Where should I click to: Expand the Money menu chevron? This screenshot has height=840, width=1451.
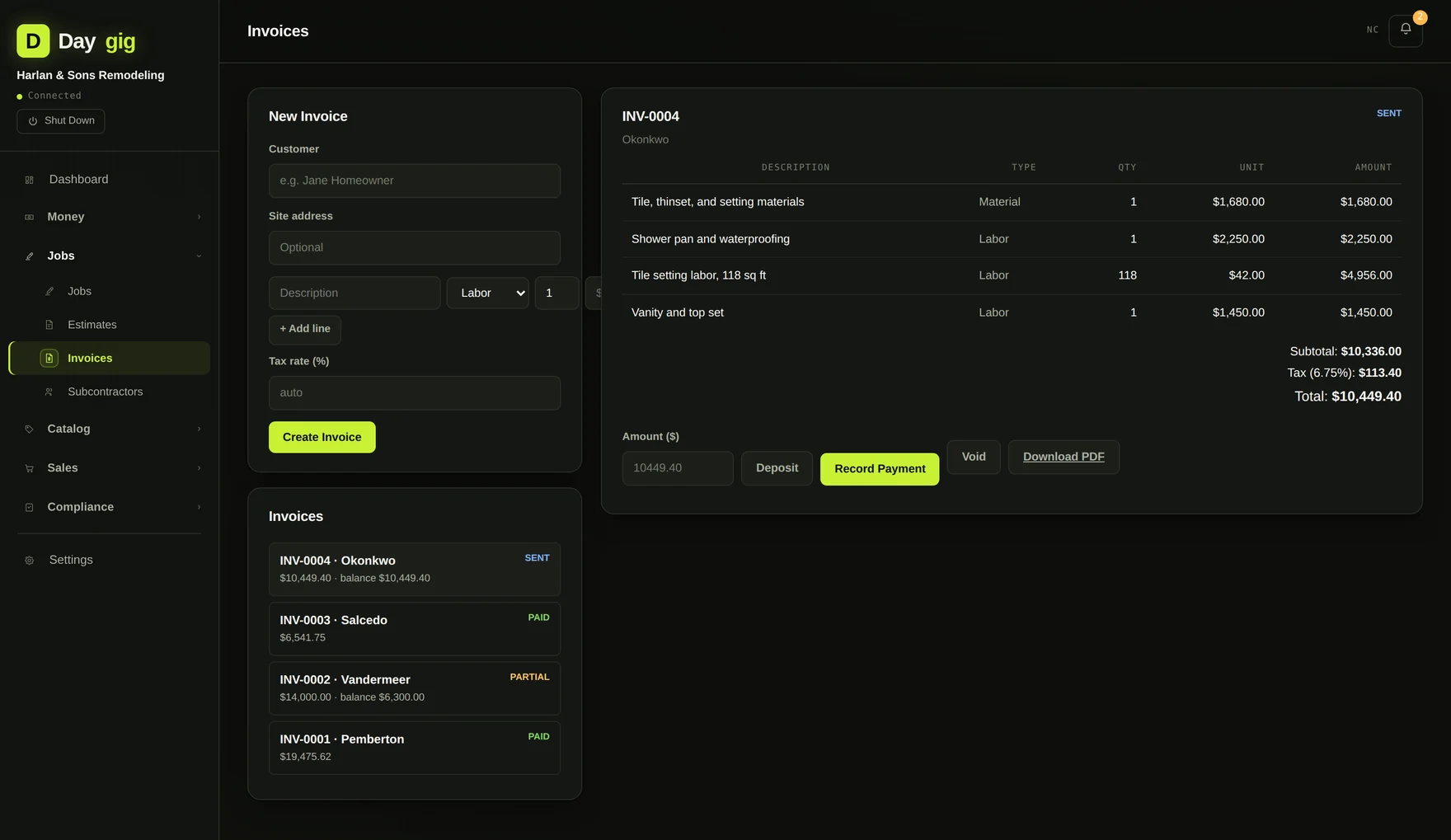(199, 217)
